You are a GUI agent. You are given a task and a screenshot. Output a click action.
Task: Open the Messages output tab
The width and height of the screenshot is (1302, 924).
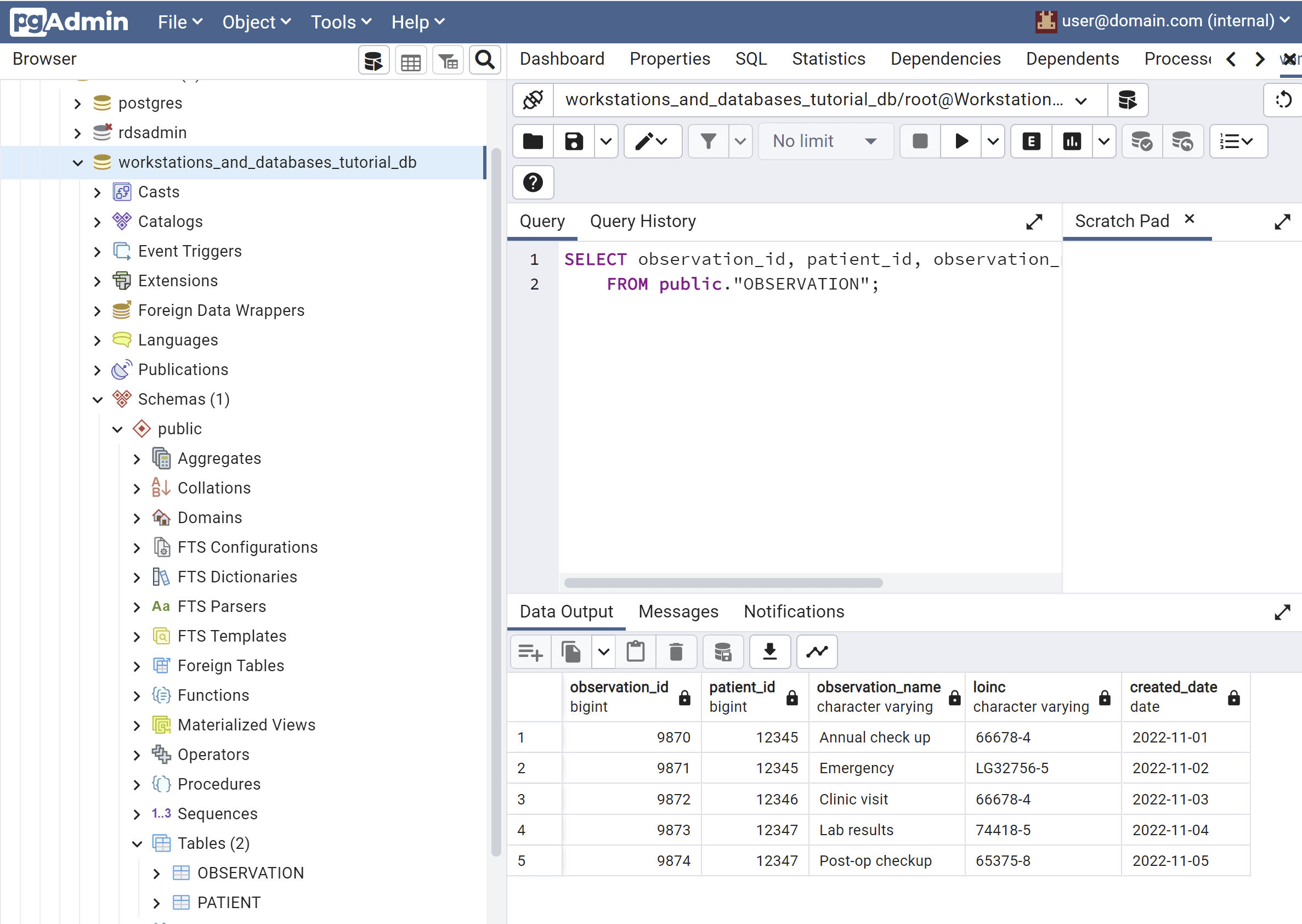tap(678, 611)
